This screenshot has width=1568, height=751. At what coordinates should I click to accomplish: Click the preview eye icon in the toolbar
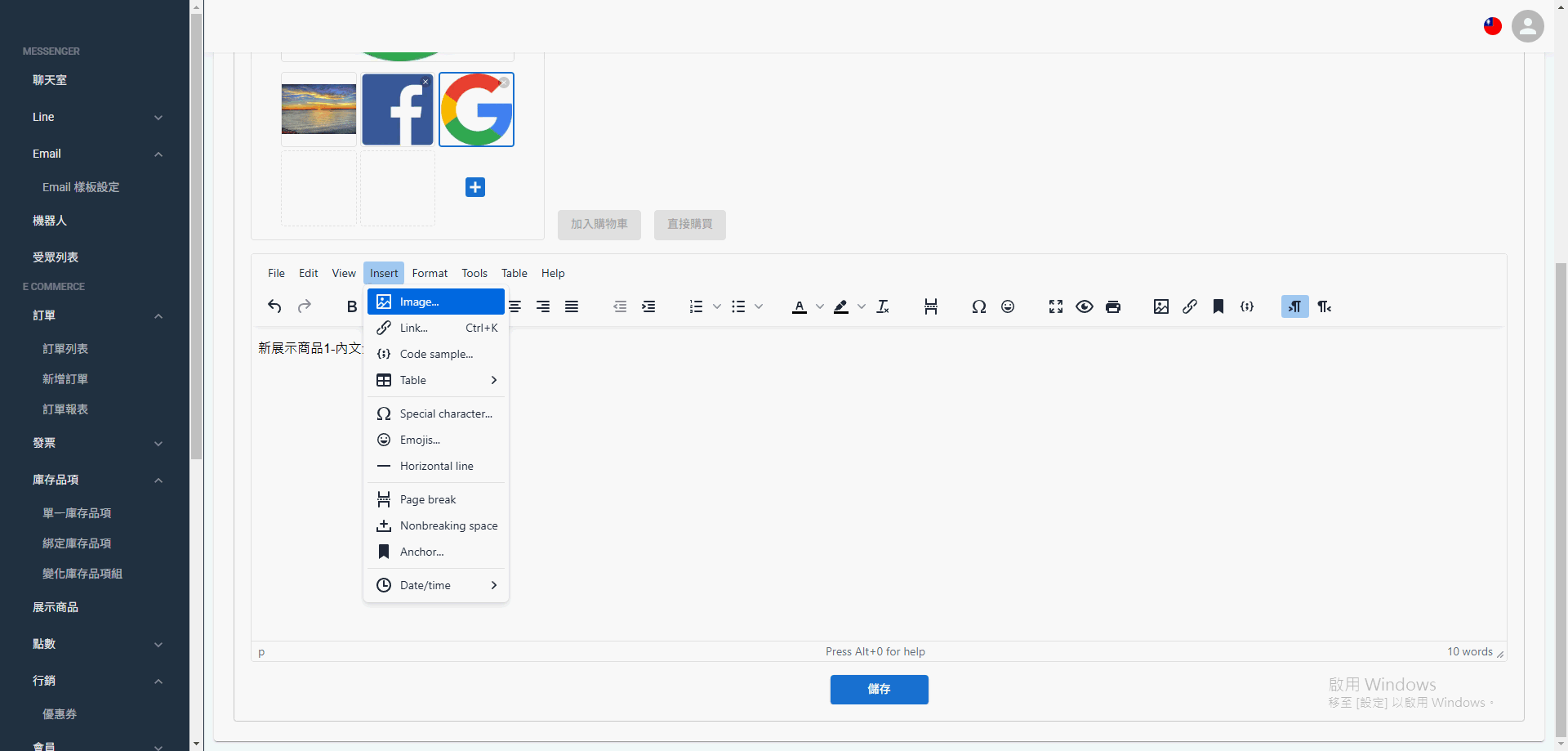pos(1085,306)
